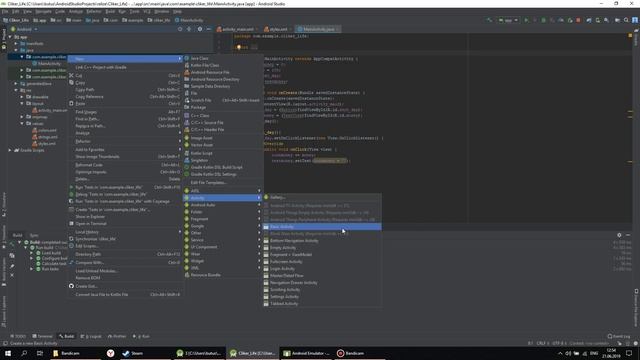Click the Scratch File icon

[187, 100]
